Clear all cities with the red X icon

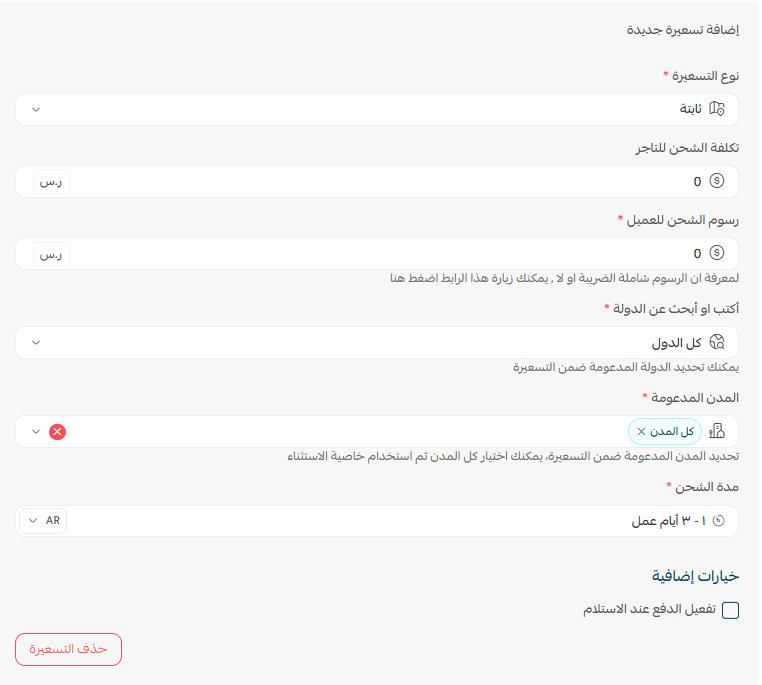point(57,431)
